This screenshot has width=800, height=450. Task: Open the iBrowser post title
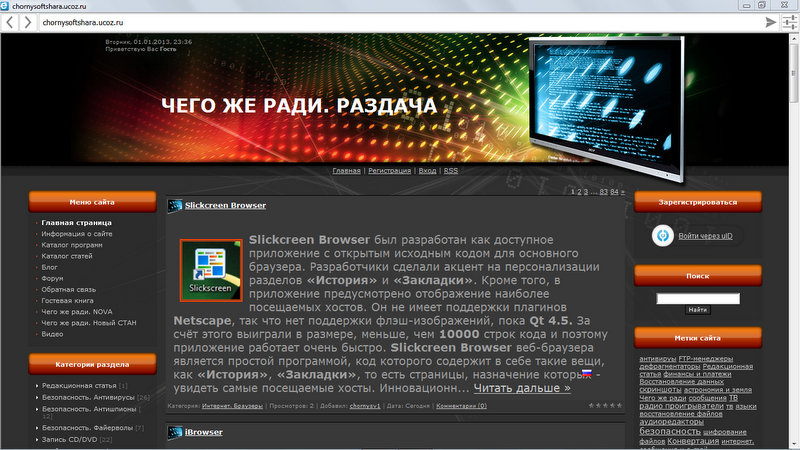pos(204,432)
